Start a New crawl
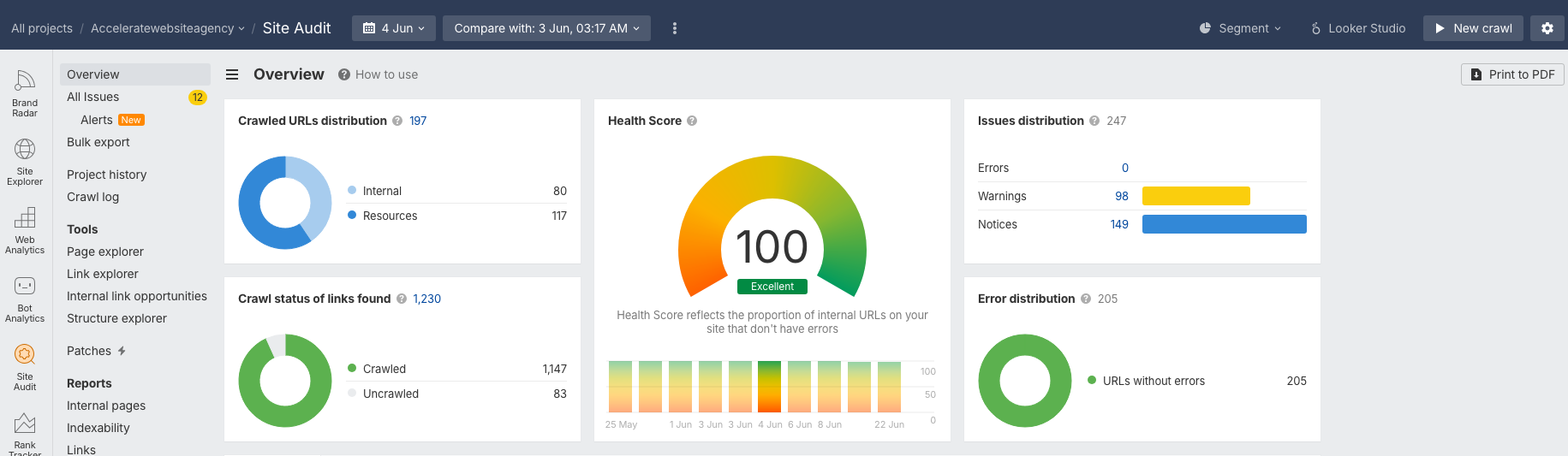Viewport: 1568px width, 456px height. pos(1473,28)
